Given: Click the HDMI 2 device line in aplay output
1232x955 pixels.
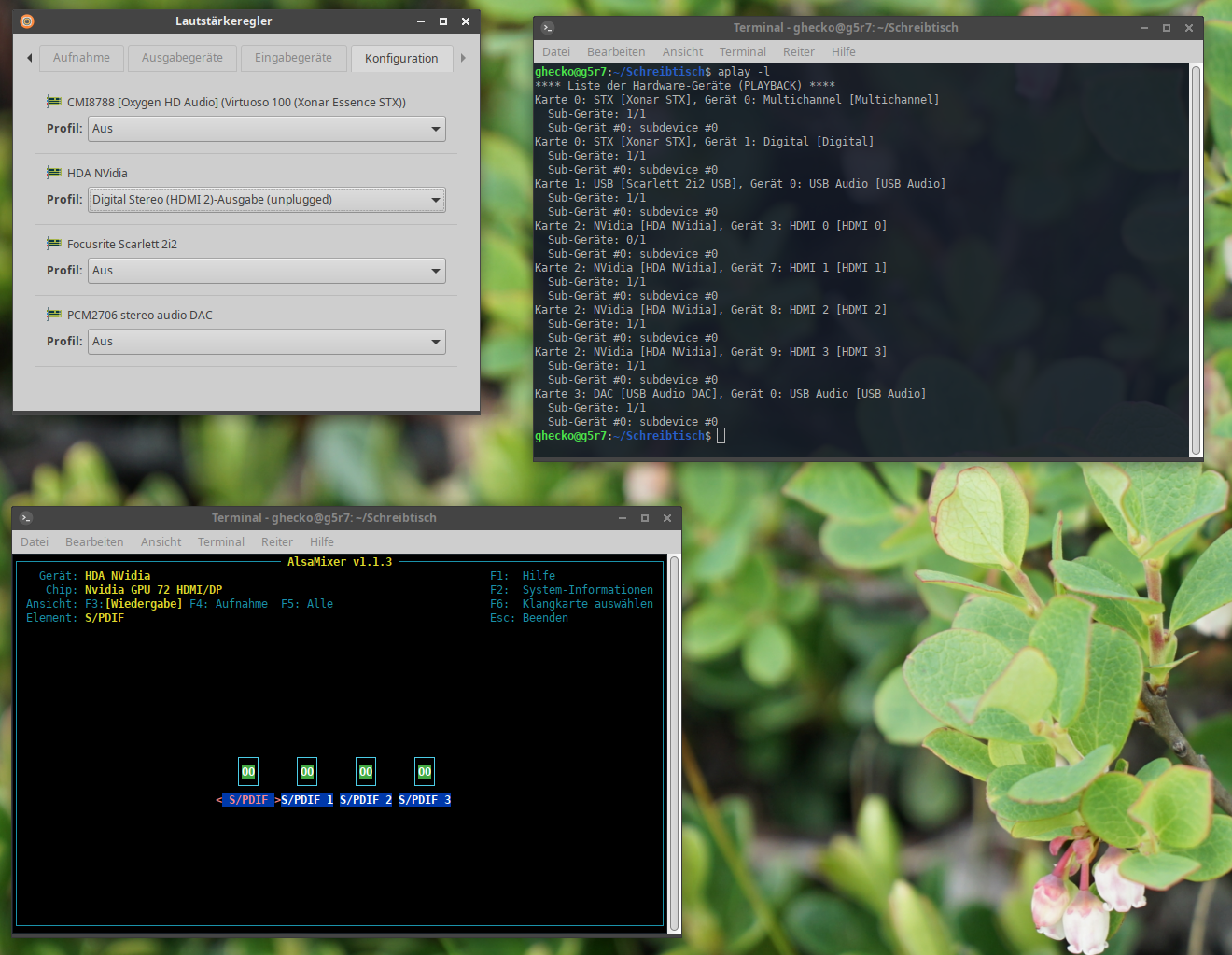Looking at the screenshot, I should coord(710,310).
